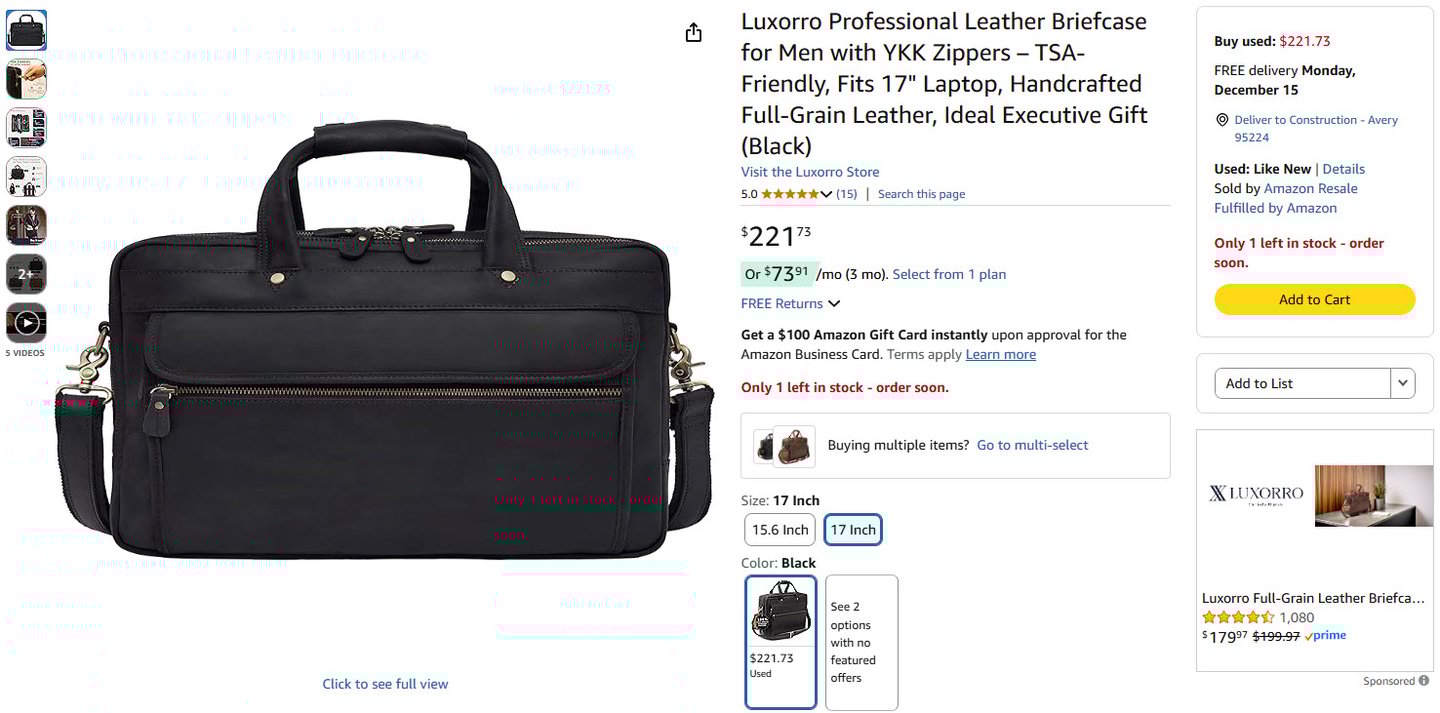Expand the FREE Returns chevron
Image resolution: width=1440 pixels, height=713 pixels.
point(834,304)
